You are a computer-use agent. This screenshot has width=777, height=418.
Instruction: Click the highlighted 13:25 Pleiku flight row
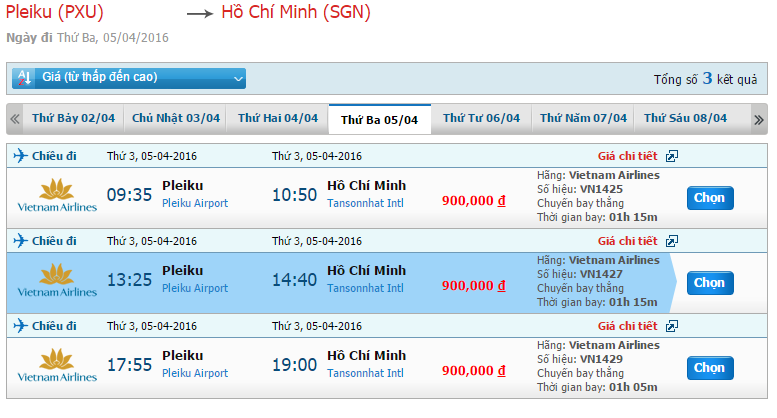(x=342, y=283)
